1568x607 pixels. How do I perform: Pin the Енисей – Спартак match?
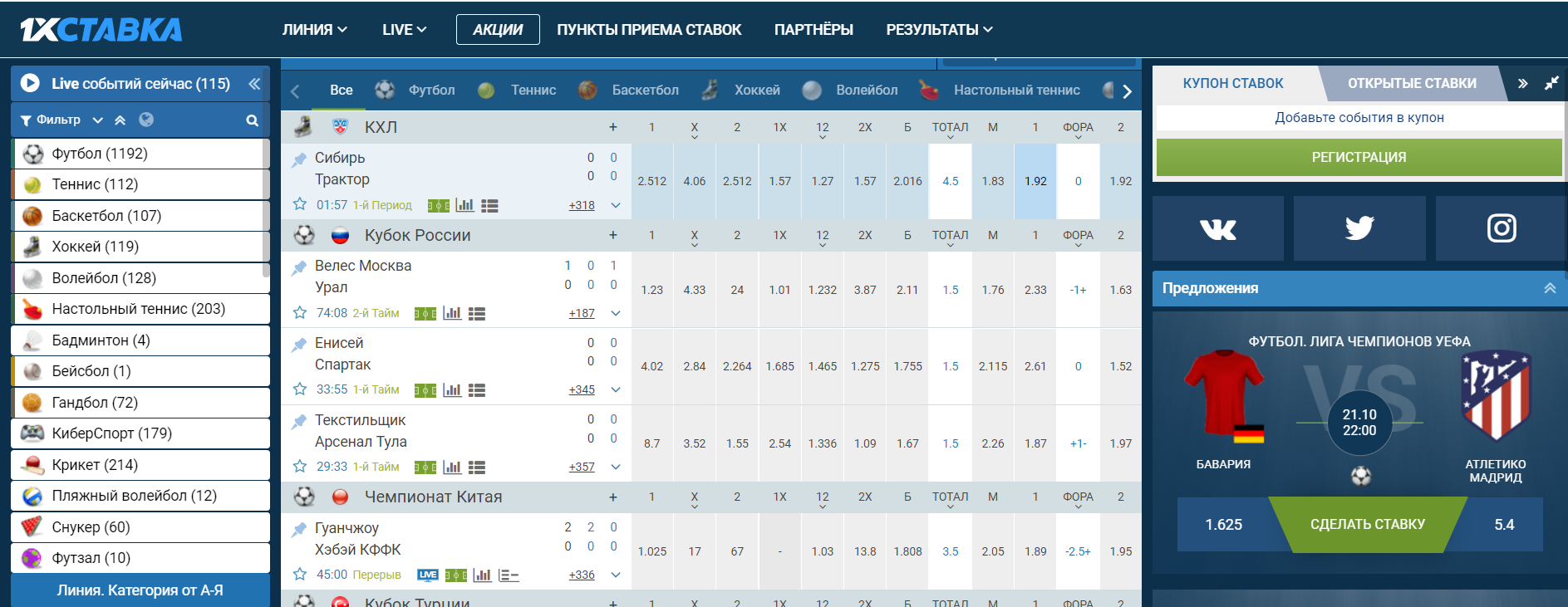click(x=299, y=344)
